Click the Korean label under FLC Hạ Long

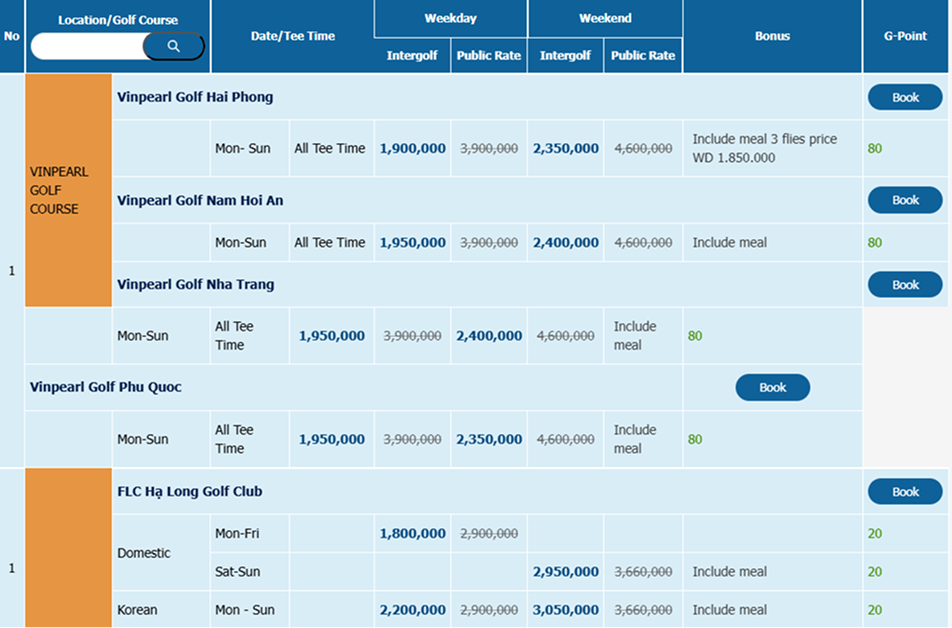point(137,610)
